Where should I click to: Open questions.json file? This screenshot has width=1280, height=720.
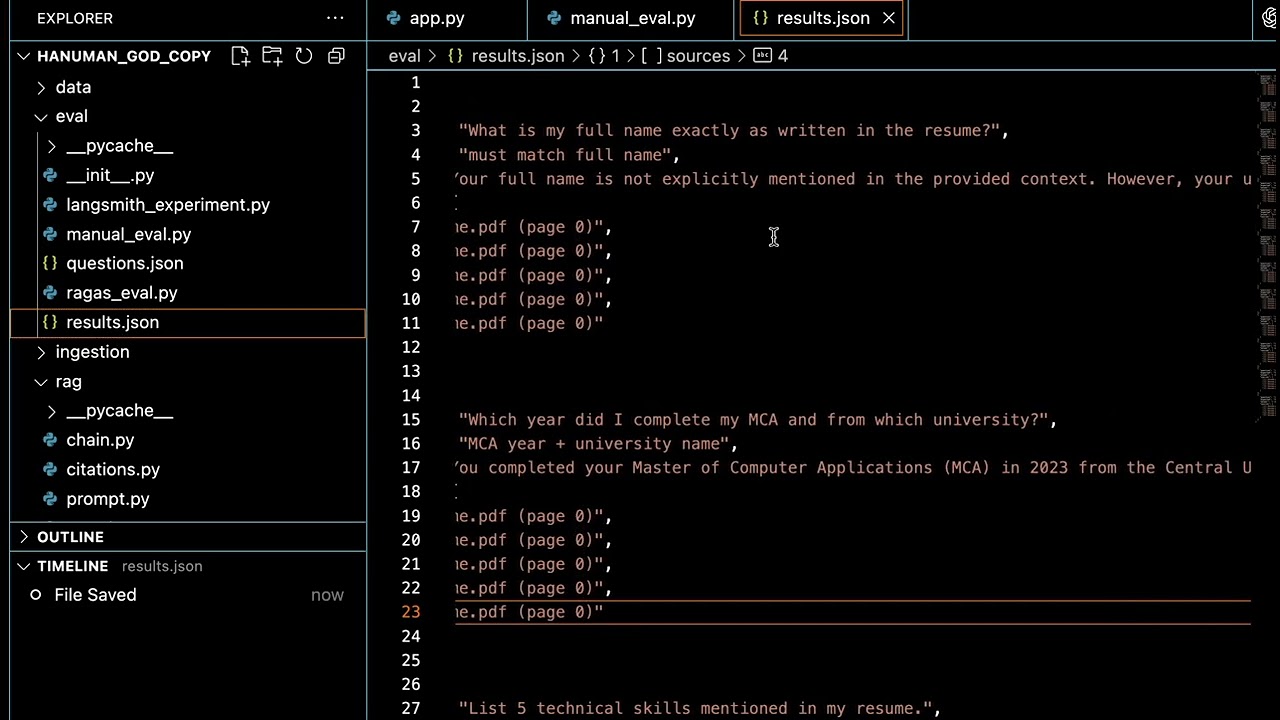(124, 263)
